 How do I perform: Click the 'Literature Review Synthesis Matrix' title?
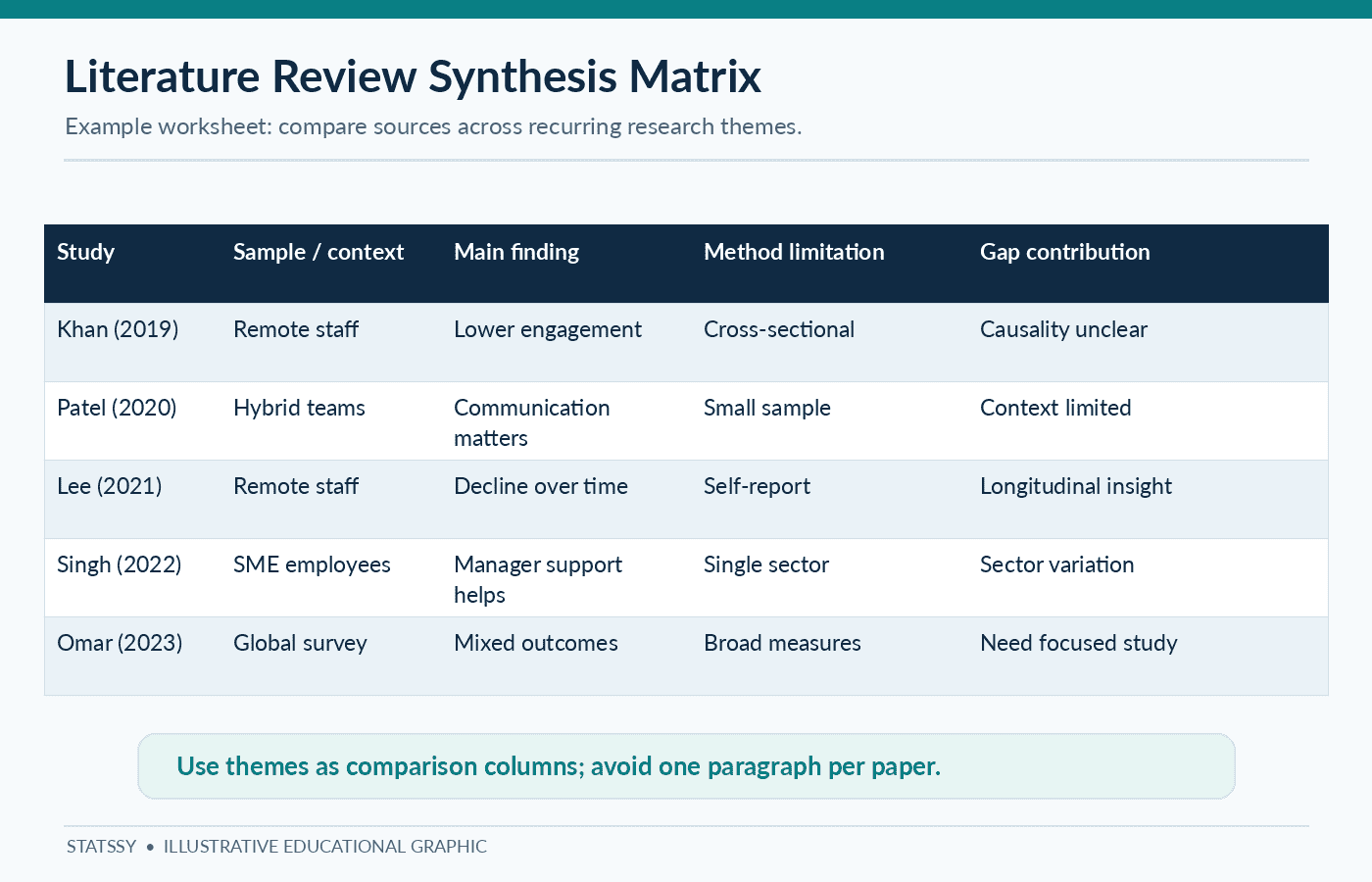[x=413, y=77]
